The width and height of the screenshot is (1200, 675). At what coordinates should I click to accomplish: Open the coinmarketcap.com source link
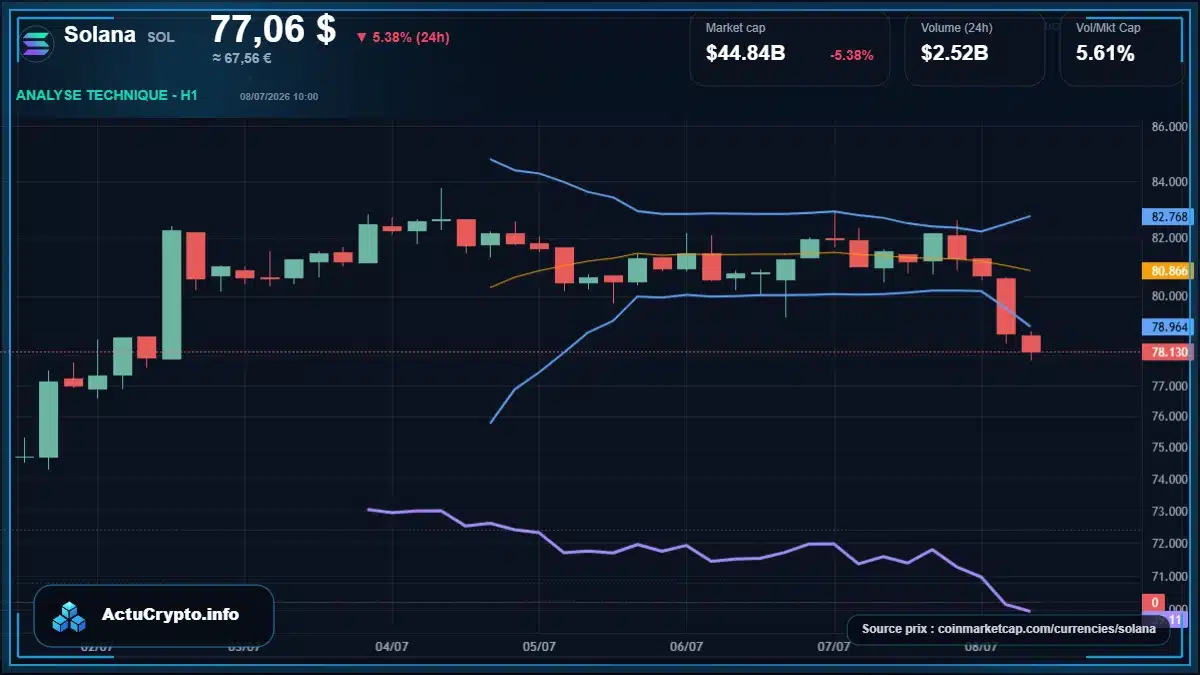[x=1009, y=629]
